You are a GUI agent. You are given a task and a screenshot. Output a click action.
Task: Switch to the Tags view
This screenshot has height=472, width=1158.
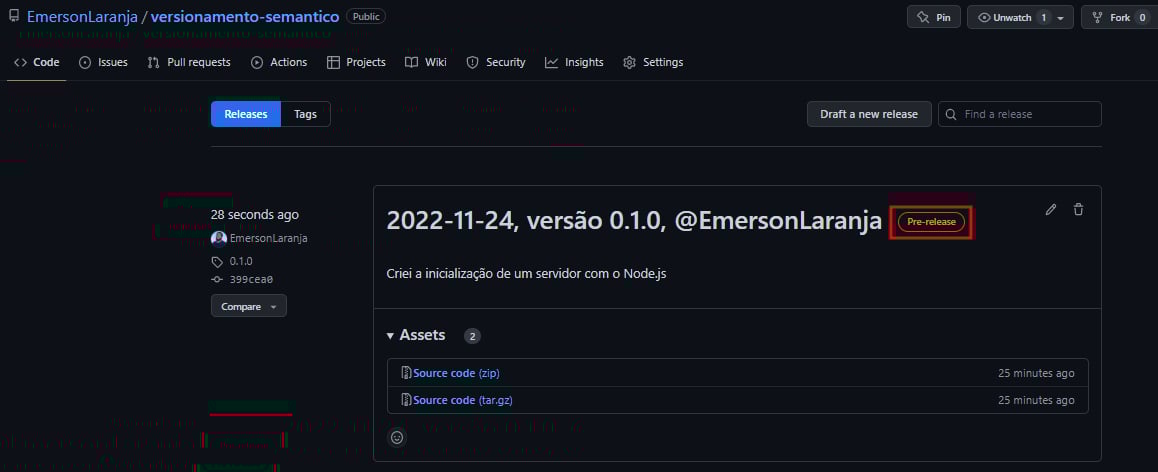coord(306,114)
